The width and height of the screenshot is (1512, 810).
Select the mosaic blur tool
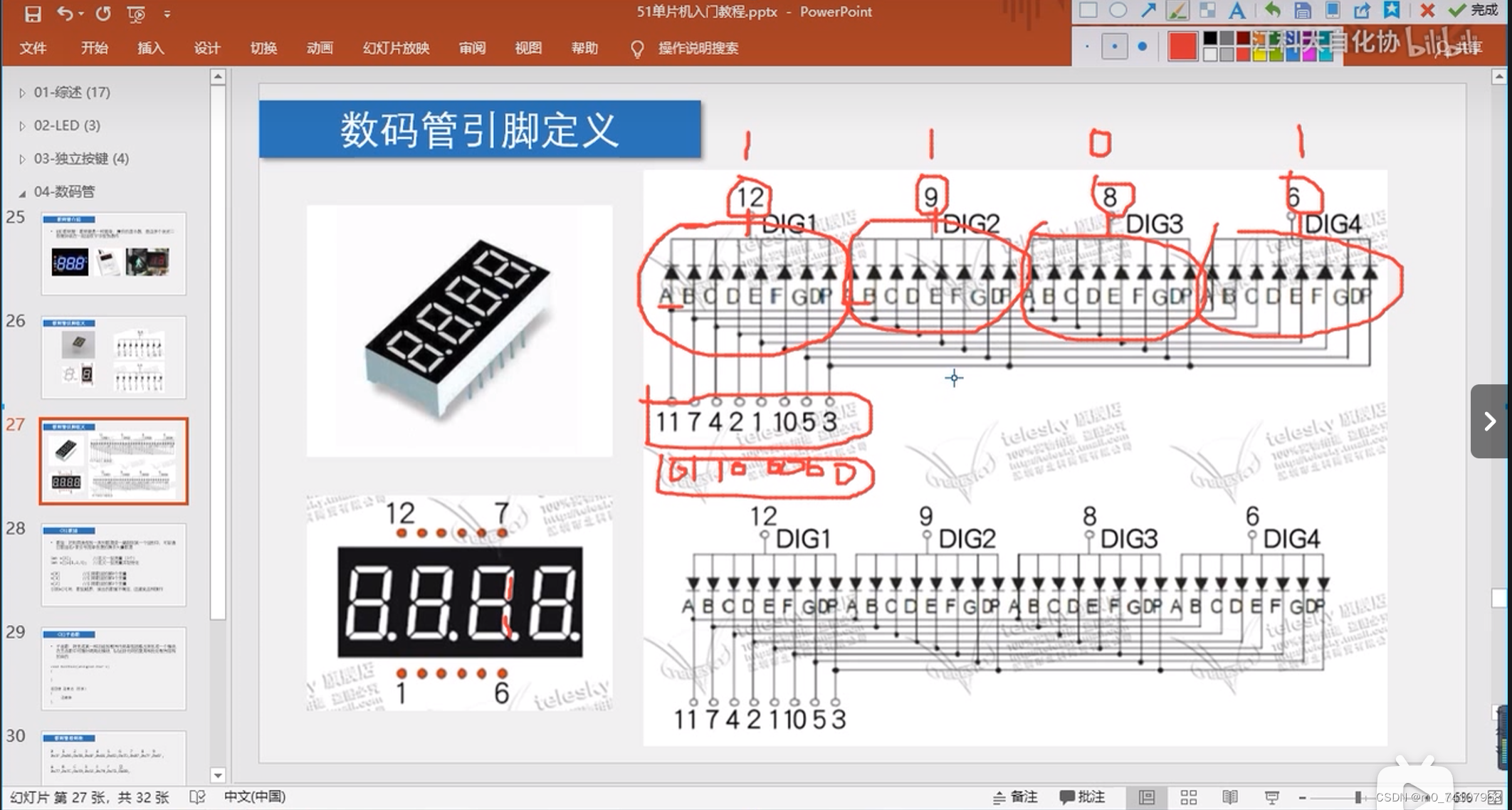tap(1207, 11)
